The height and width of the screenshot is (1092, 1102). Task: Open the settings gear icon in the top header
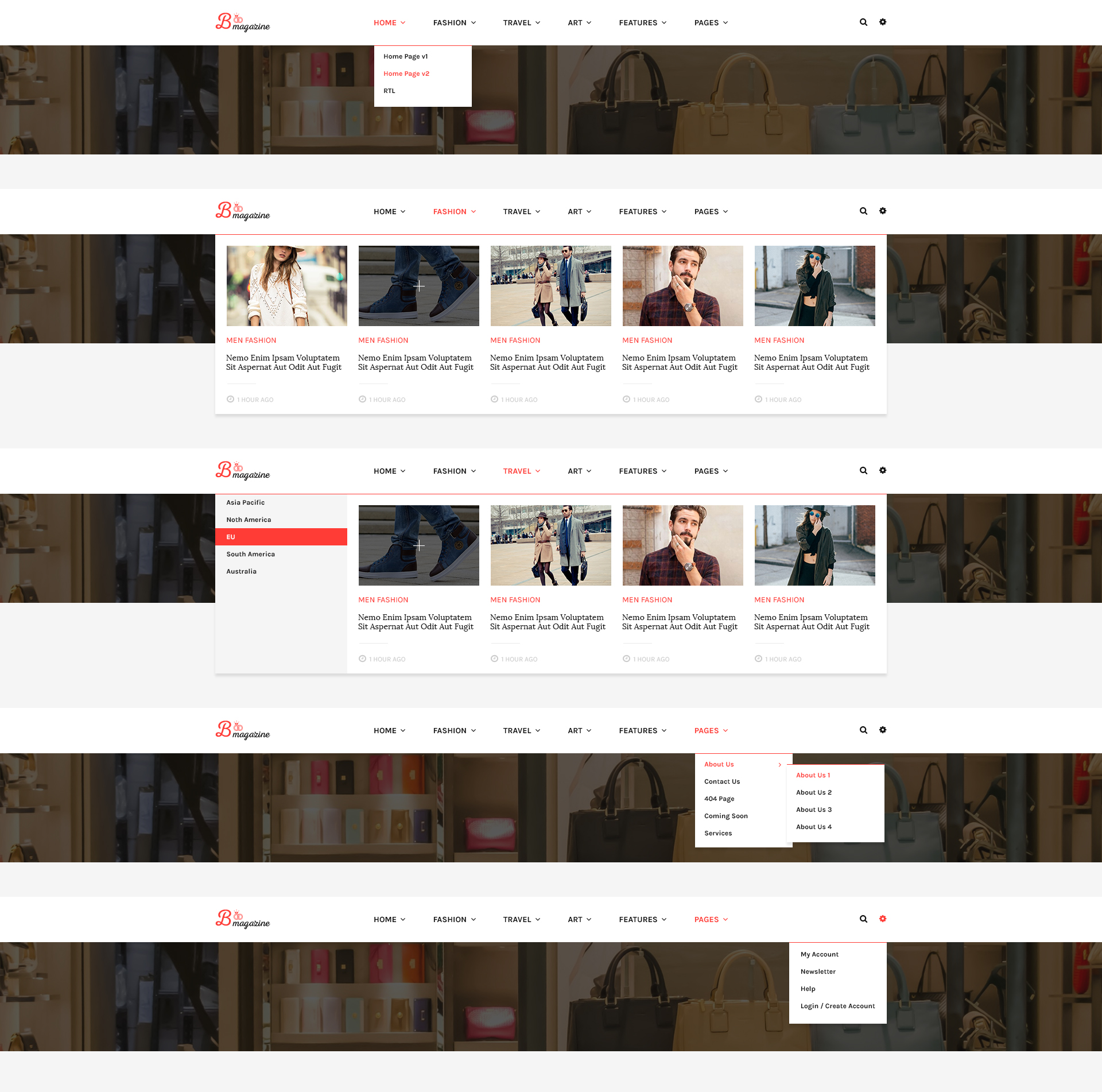tap(883, 22)
